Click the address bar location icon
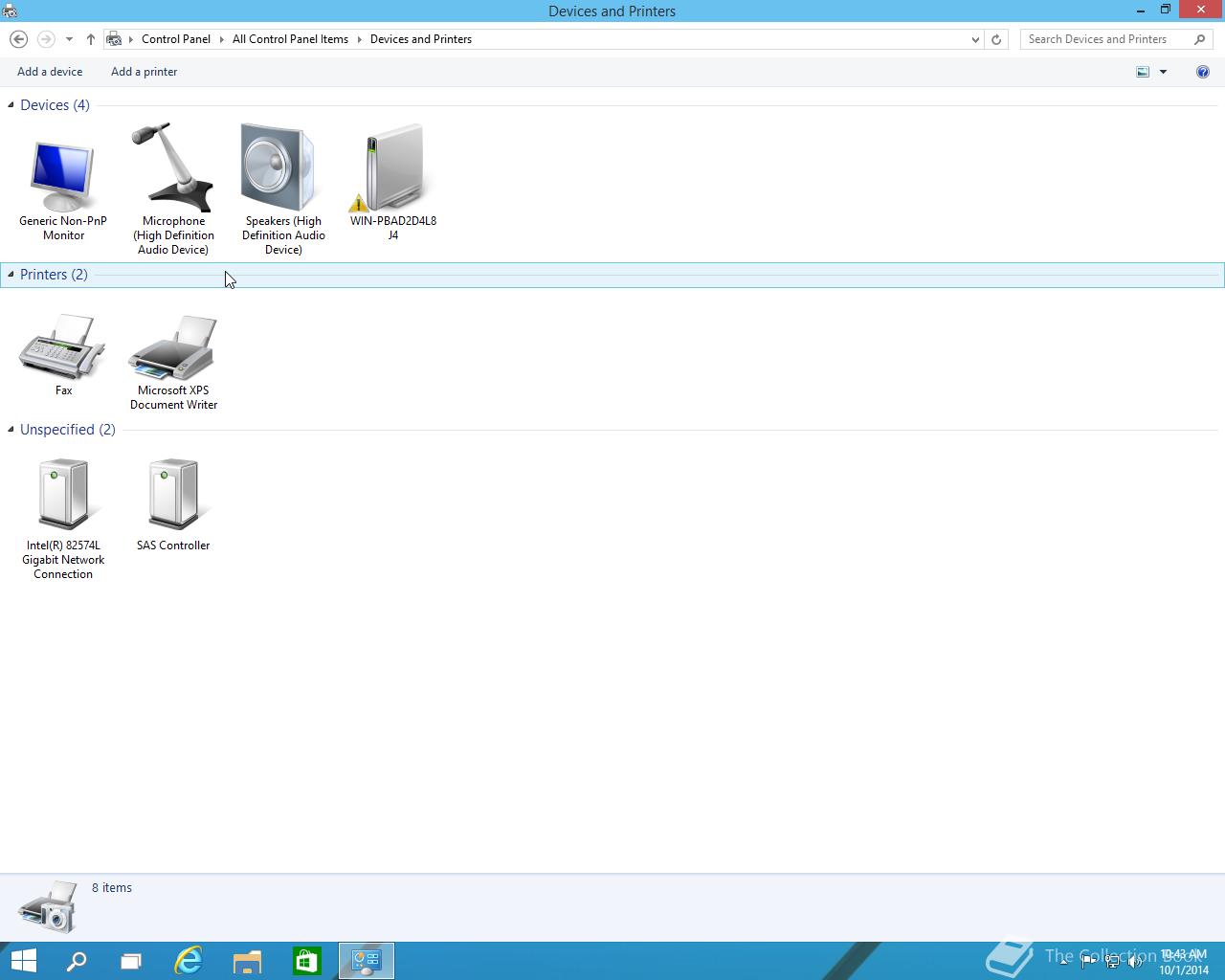The image size is (1225, 980). pyautogui.click(x=114, y=39)
